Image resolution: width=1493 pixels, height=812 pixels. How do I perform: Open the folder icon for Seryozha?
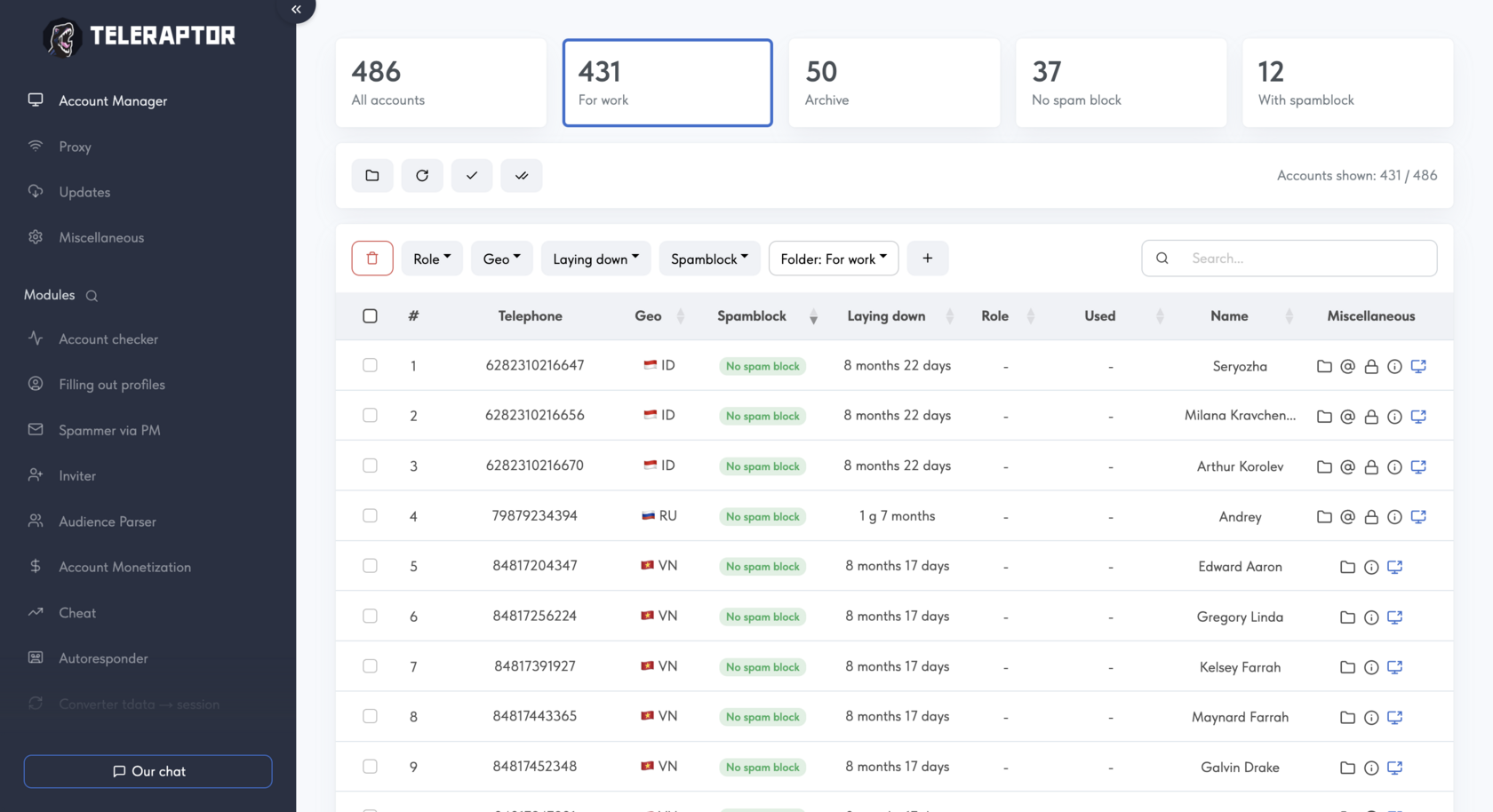click(1324, 366)
